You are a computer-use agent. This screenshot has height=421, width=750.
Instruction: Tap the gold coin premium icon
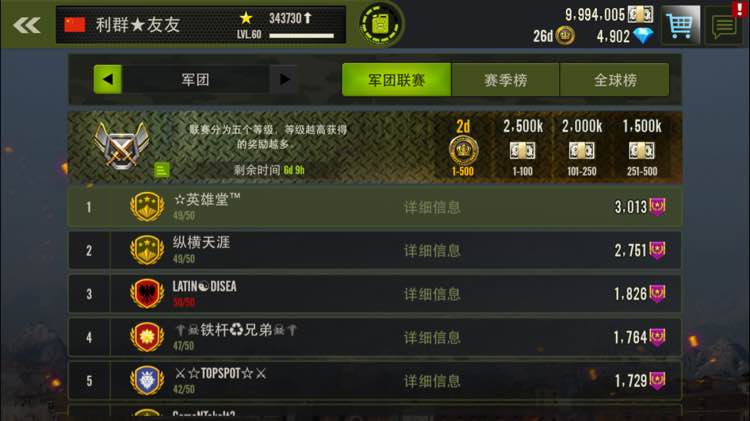click(x=565, y=36)
